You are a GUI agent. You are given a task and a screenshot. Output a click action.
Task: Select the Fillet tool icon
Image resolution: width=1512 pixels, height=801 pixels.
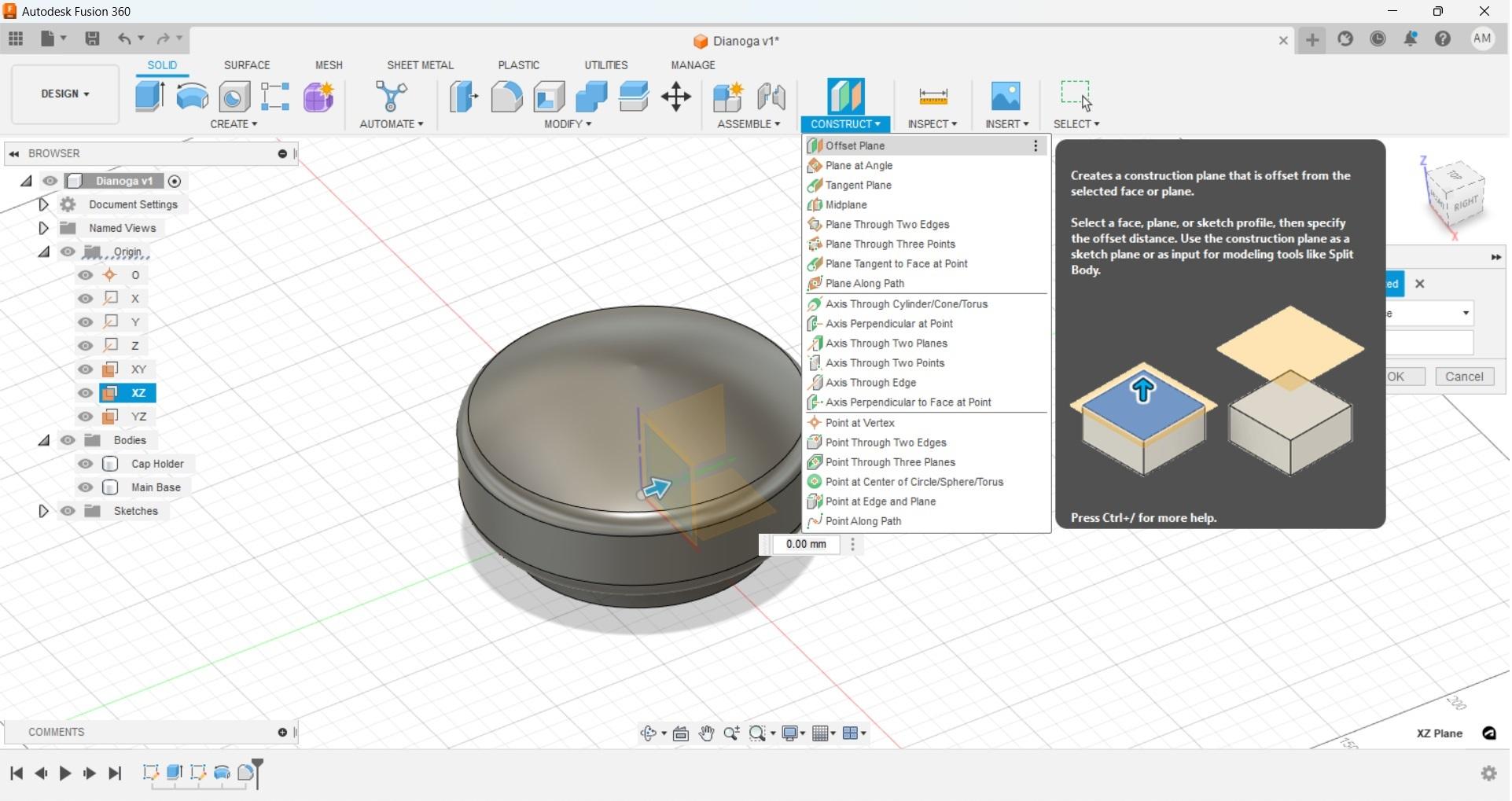[506, 97]
